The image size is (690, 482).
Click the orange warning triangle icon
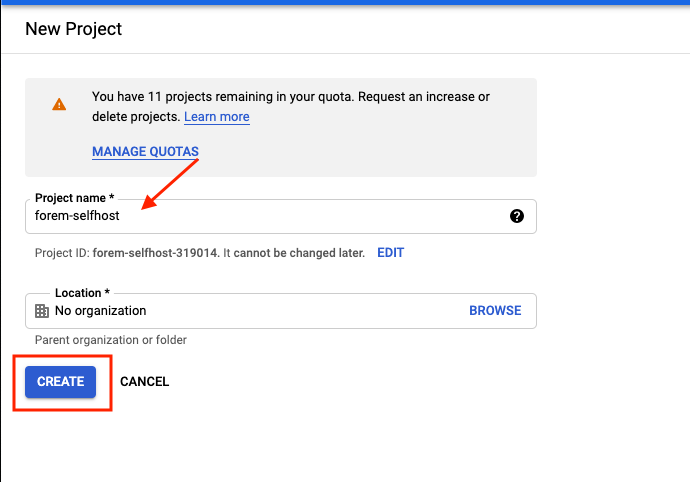[59, 104]
